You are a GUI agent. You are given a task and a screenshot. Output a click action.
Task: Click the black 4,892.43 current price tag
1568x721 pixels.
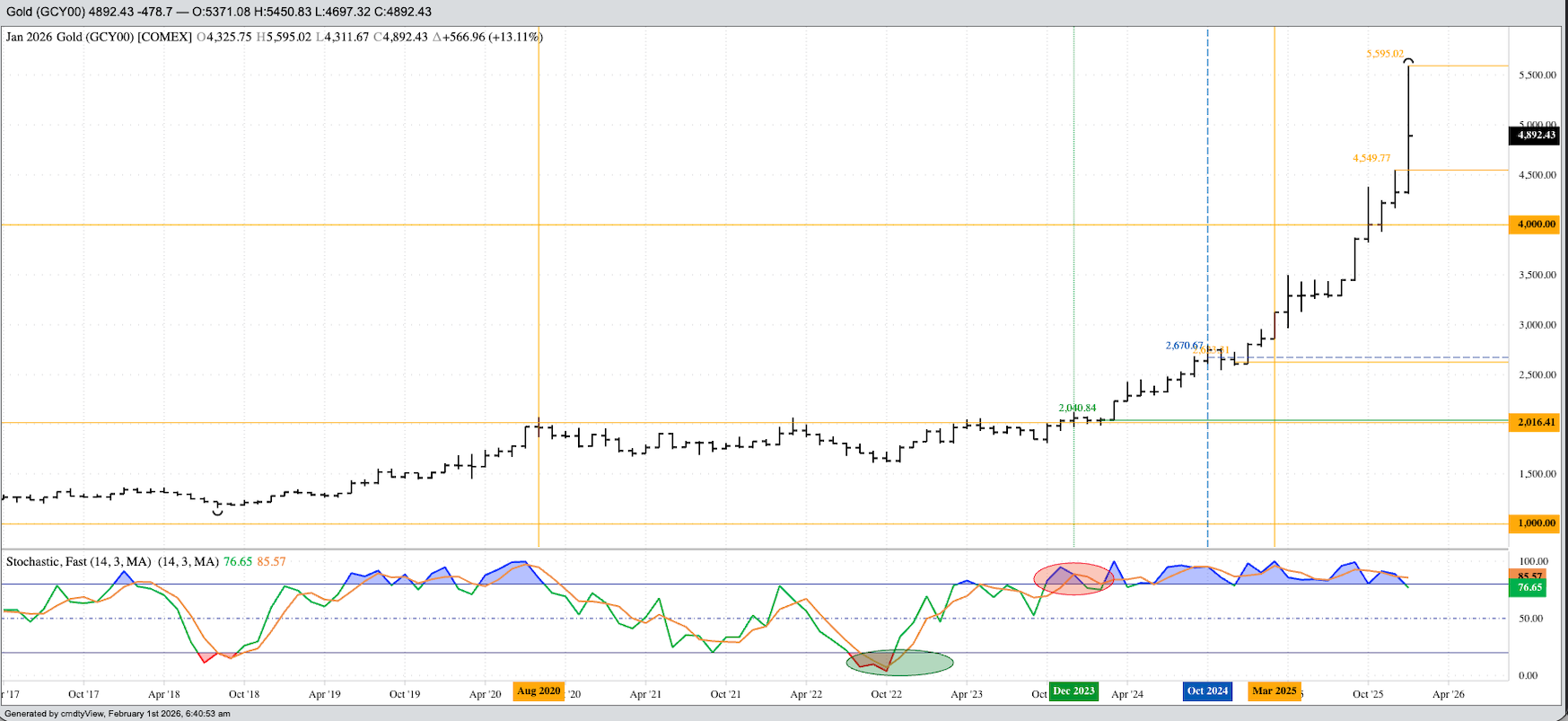1536,136
